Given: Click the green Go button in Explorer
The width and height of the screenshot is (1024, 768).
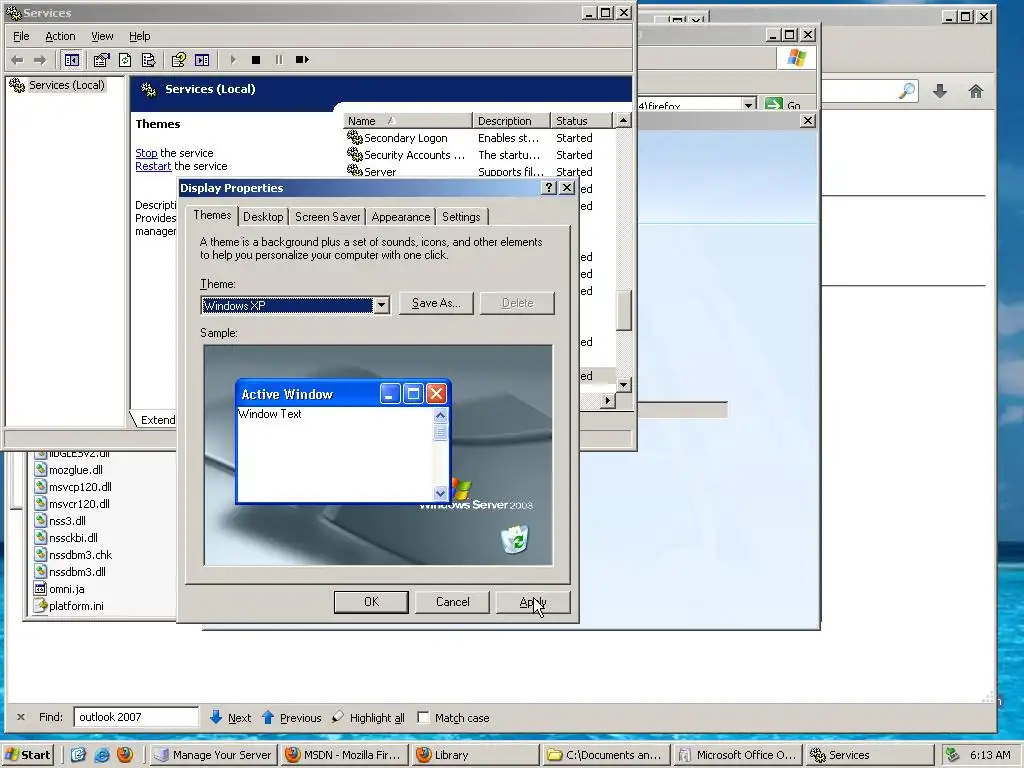Looking at the screenshot, I should 782,104.
